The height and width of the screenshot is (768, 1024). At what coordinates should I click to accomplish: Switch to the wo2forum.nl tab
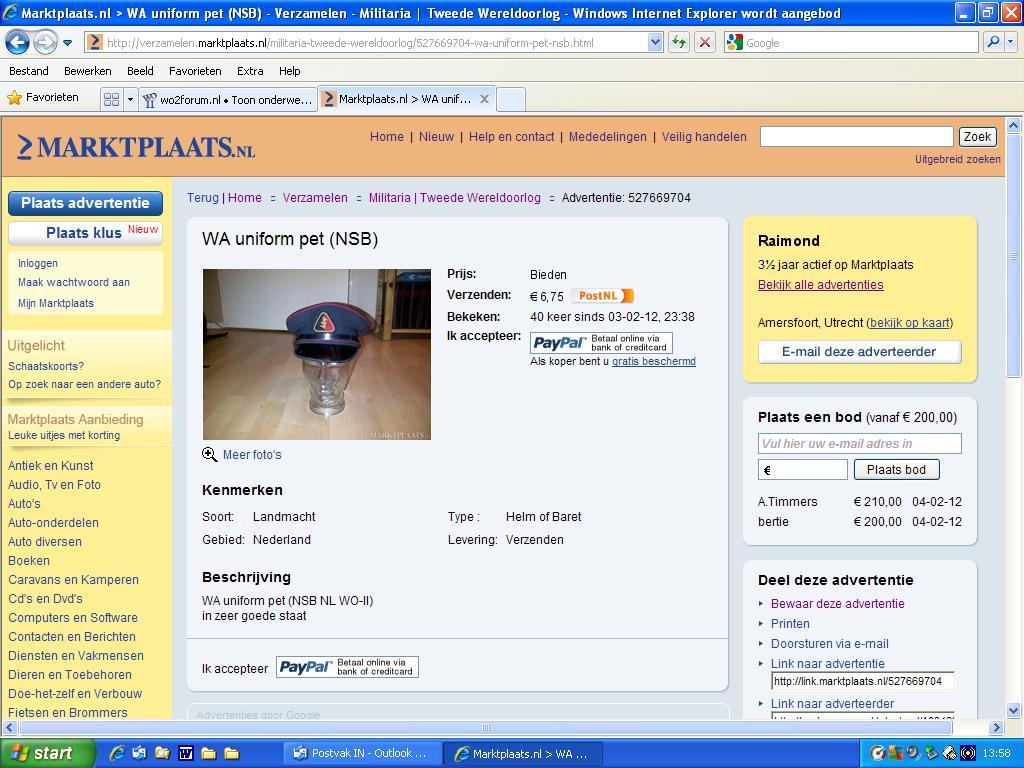point(227,99)
